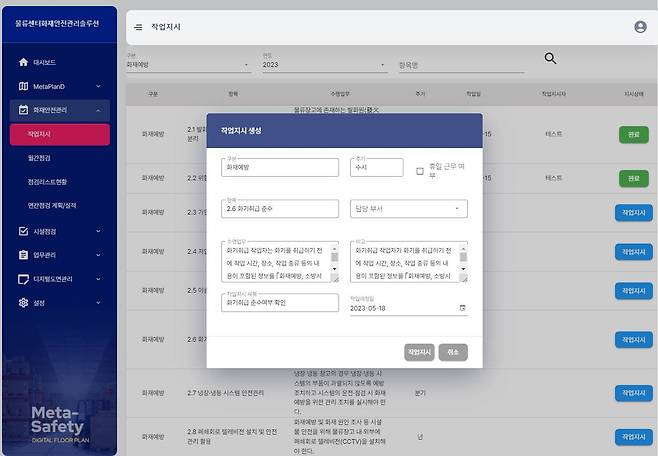The height and width of the screenshot is (456, 658).
Task: Expand the 업무관리 menu chevron
Action: (98, 255)
